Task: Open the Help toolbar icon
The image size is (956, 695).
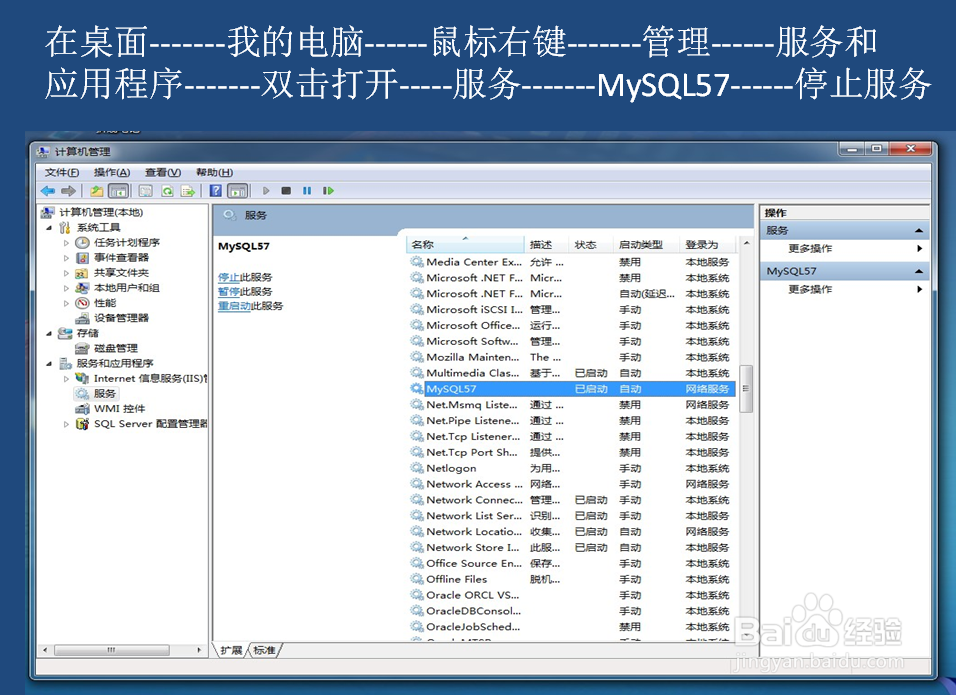Action: pyautogui.click(x=216, y=190)
